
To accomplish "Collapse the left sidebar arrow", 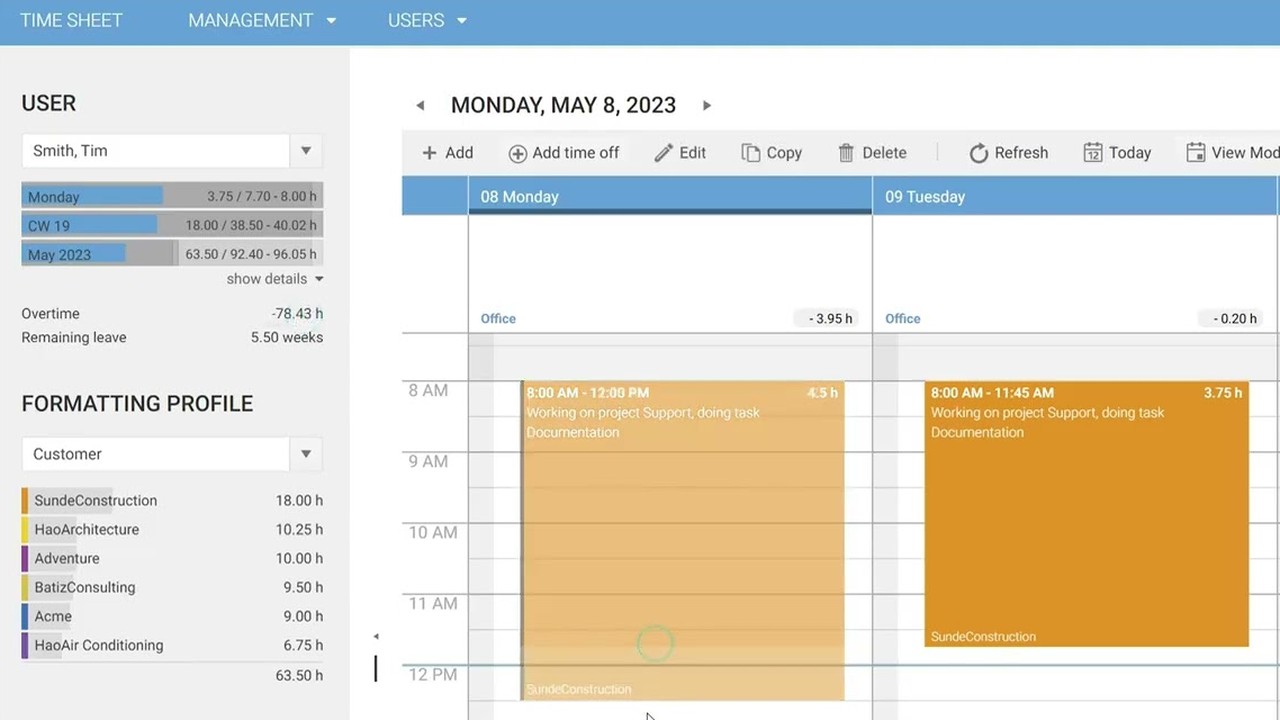I will point(376,636).
